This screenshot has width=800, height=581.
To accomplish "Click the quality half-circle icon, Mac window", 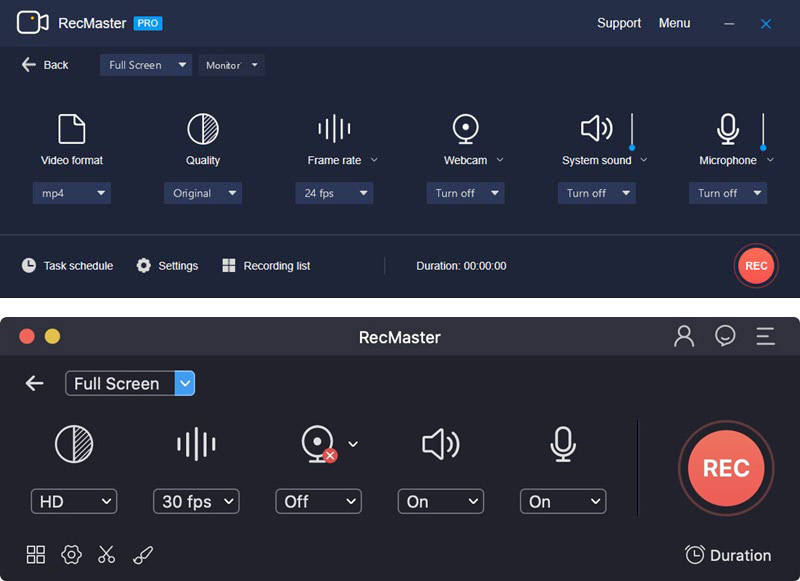I will pos(74,444).
